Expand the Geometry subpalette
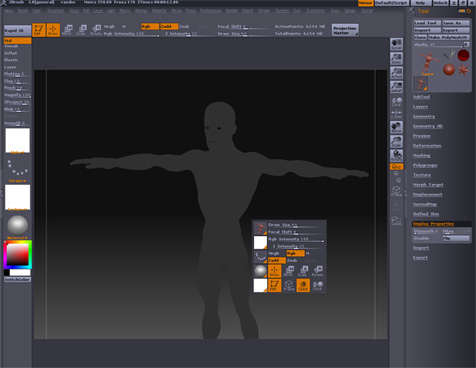 point(424,116)
